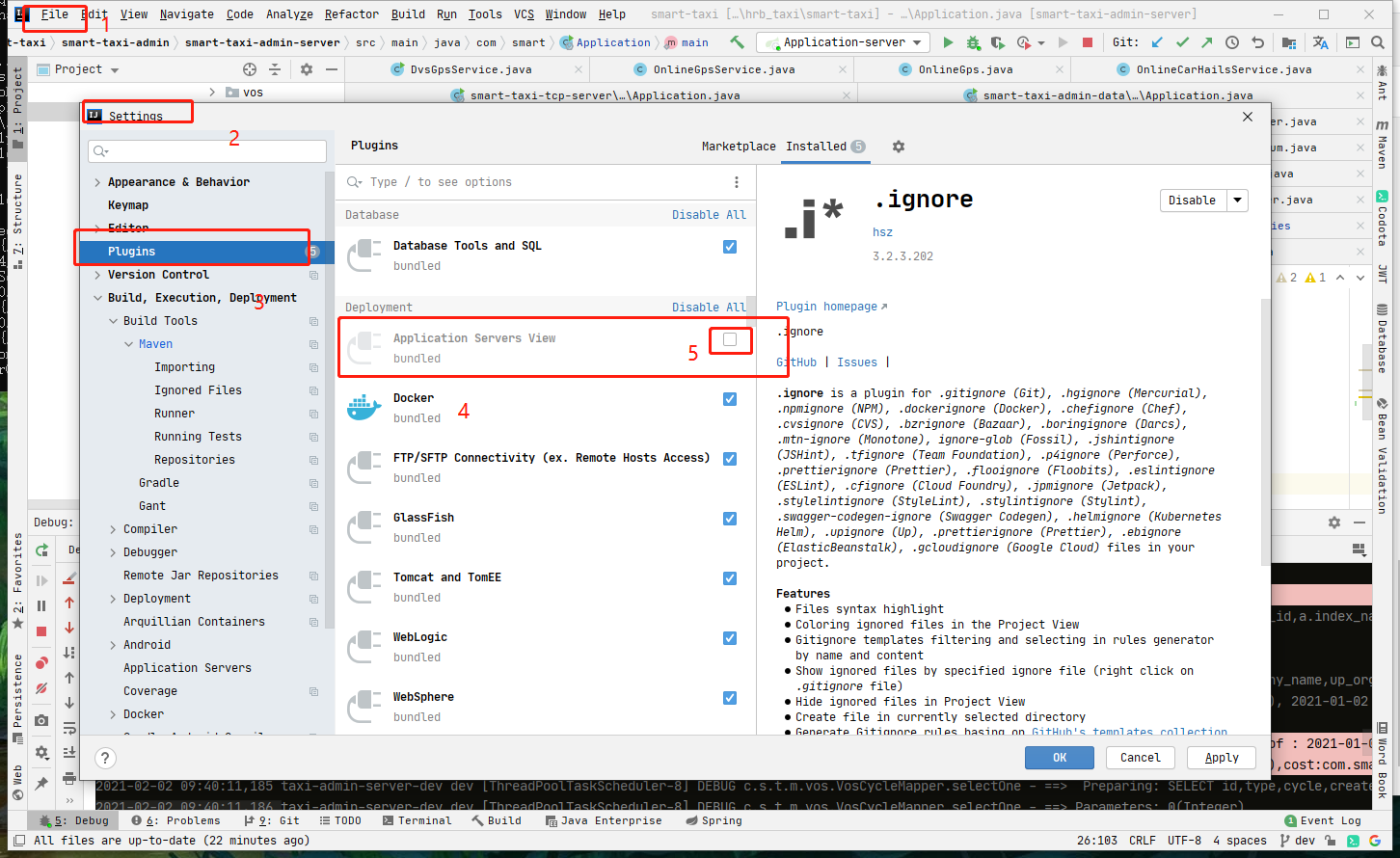This screenshot has width=1400, height=858.
Task: Pin the debug tab with the pin icon
Action: (41, 784)
